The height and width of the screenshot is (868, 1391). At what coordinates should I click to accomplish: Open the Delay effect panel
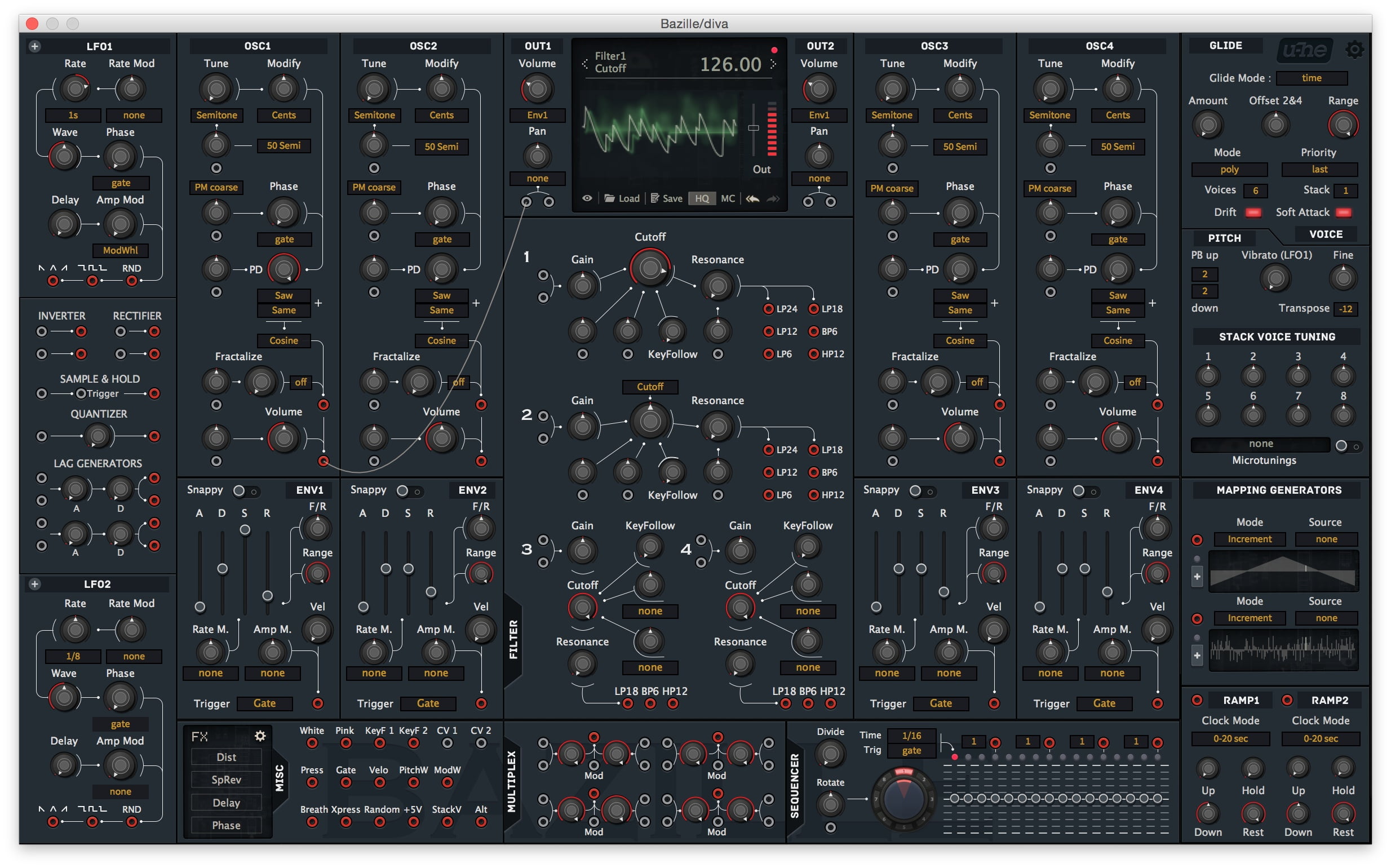(x=226, y=803)
